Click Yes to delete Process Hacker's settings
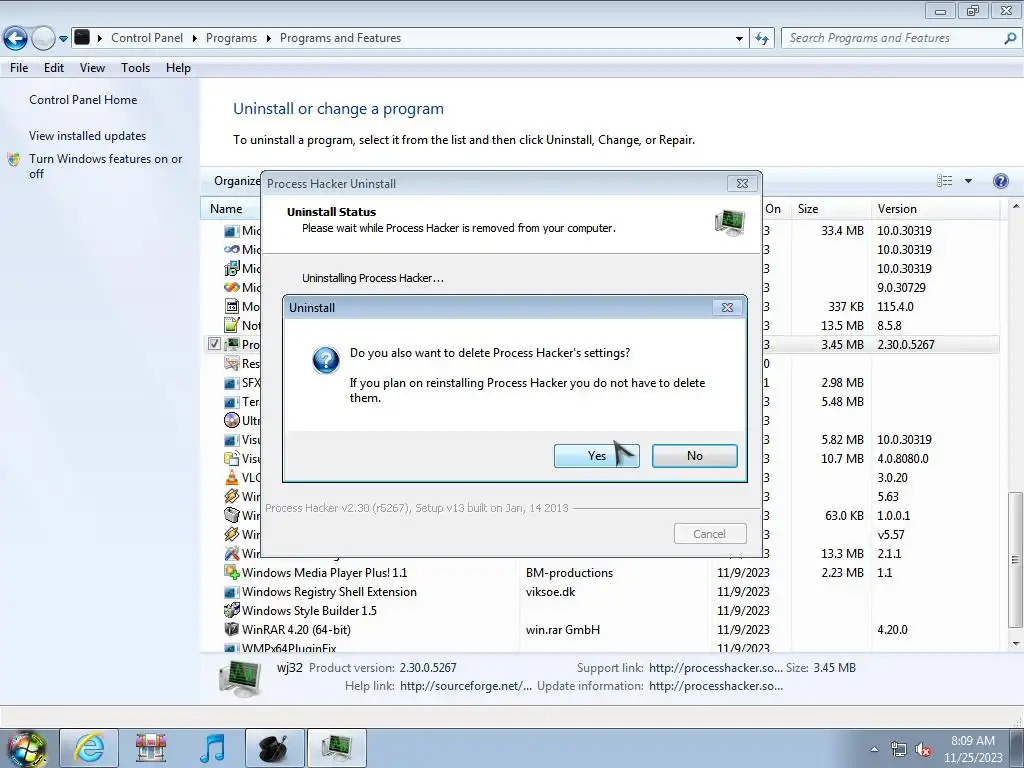The image size is (1024, 768). point(596,456)
